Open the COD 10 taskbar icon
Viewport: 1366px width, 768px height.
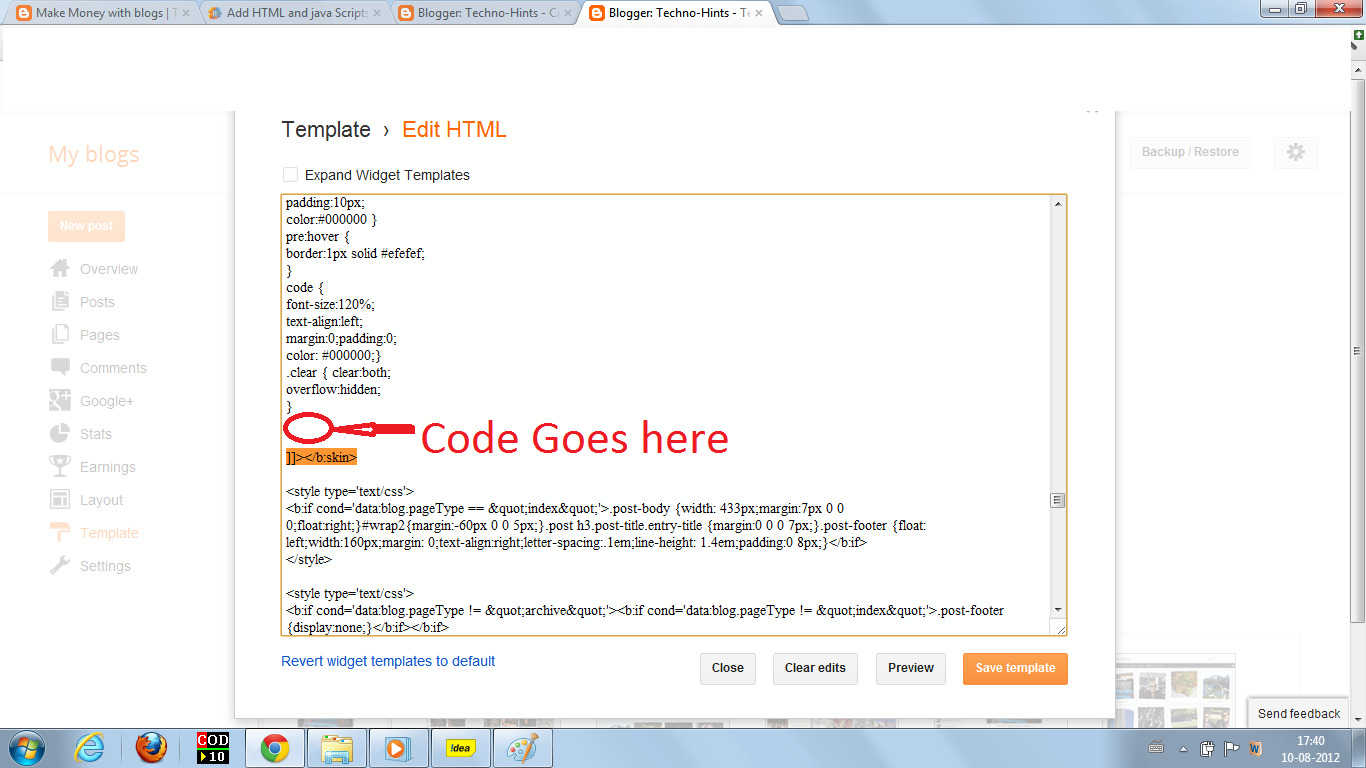[213, 748]
